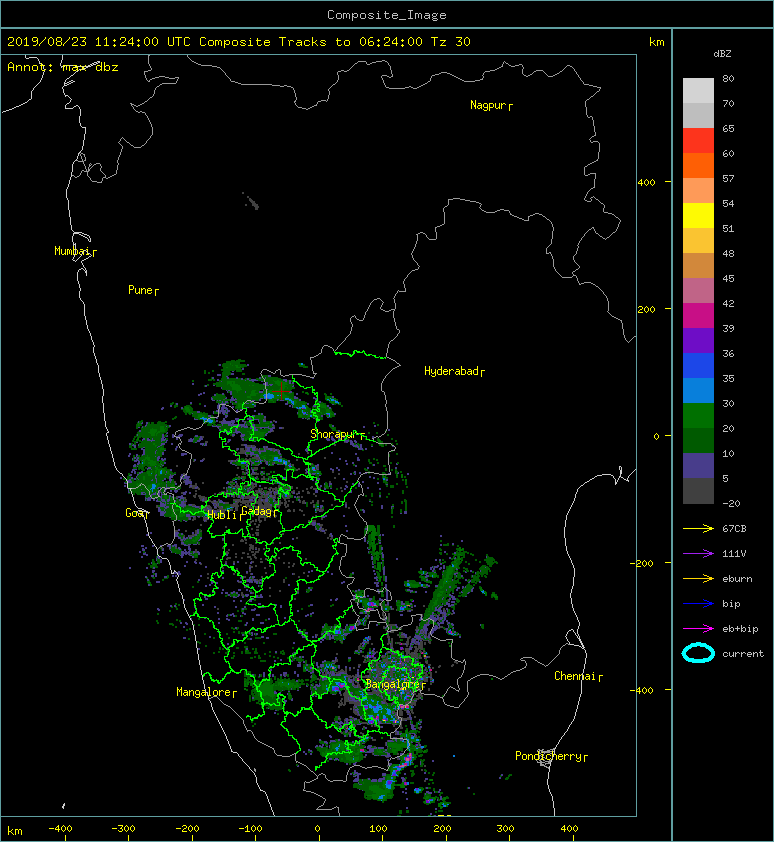The height and width of the screenshot is (842, 774).
Task: Click the 2019/08/23 11:24:00 UTC timestamp
Action: click(x=99, y=42)
